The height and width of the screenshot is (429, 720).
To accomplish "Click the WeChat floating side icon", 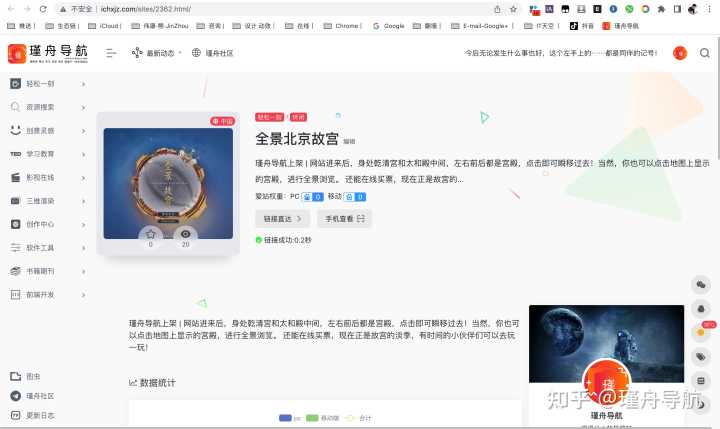I will pos(701,285).
